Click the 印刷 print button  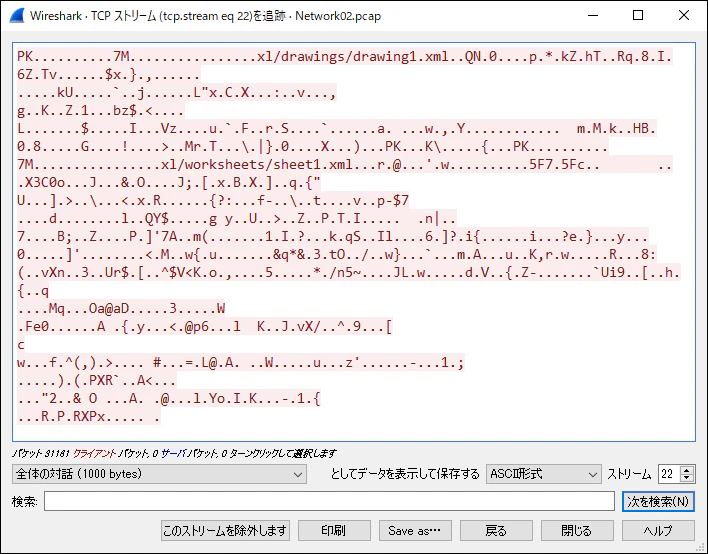coord(334,531)
